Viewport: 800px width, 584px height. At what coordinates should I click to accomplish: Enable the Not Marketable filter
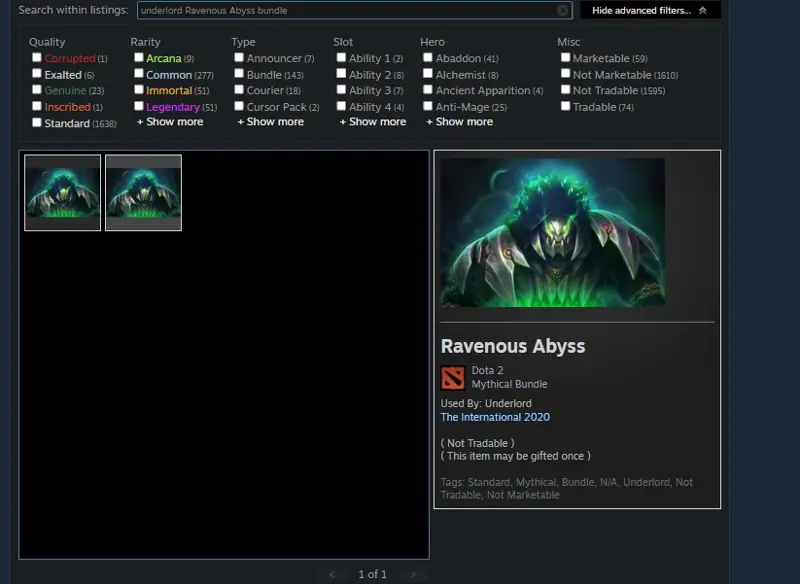click(x=565, y=74)
